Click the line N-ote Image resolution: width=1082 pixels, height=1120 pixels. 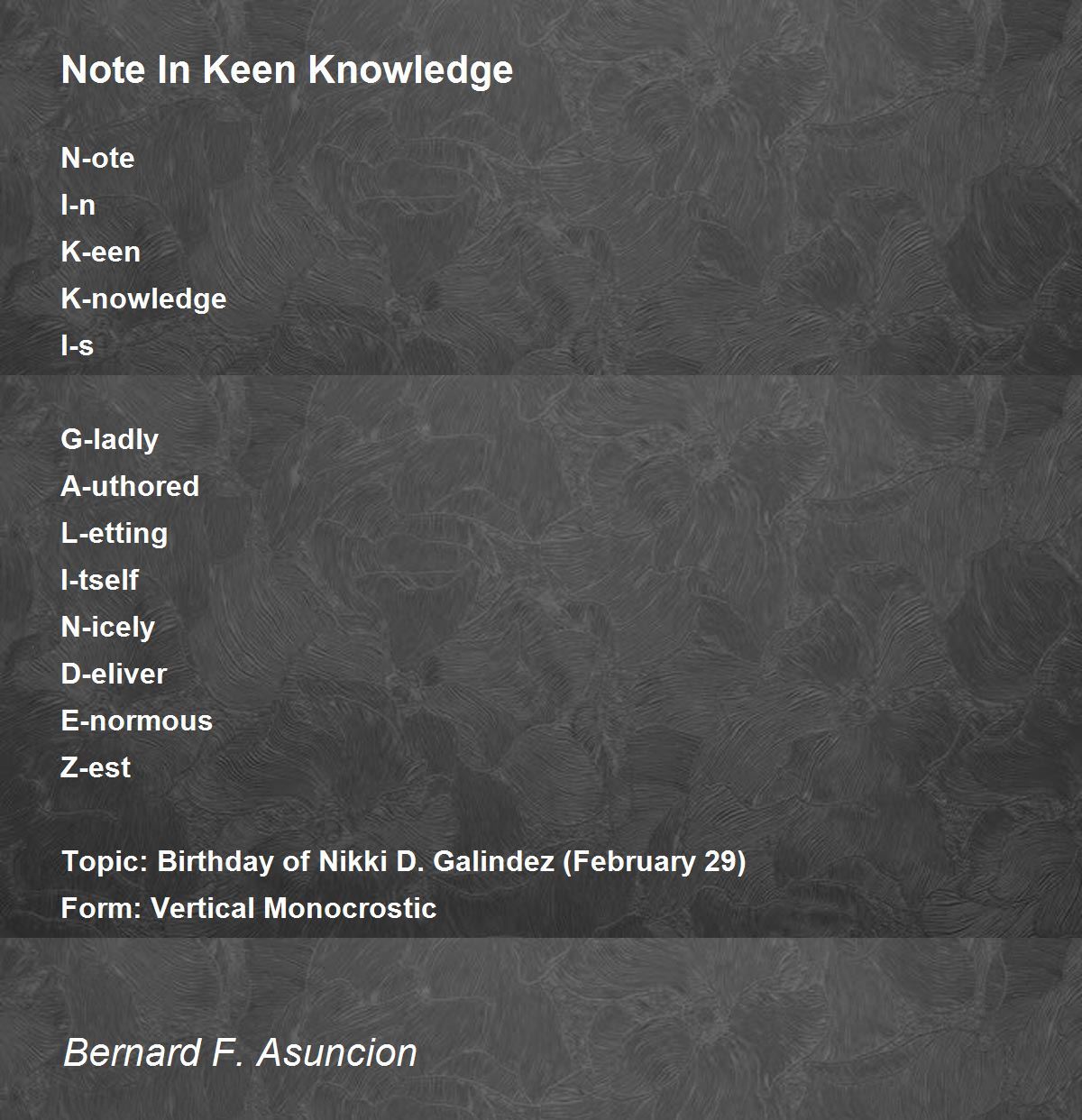click(97, 158)
